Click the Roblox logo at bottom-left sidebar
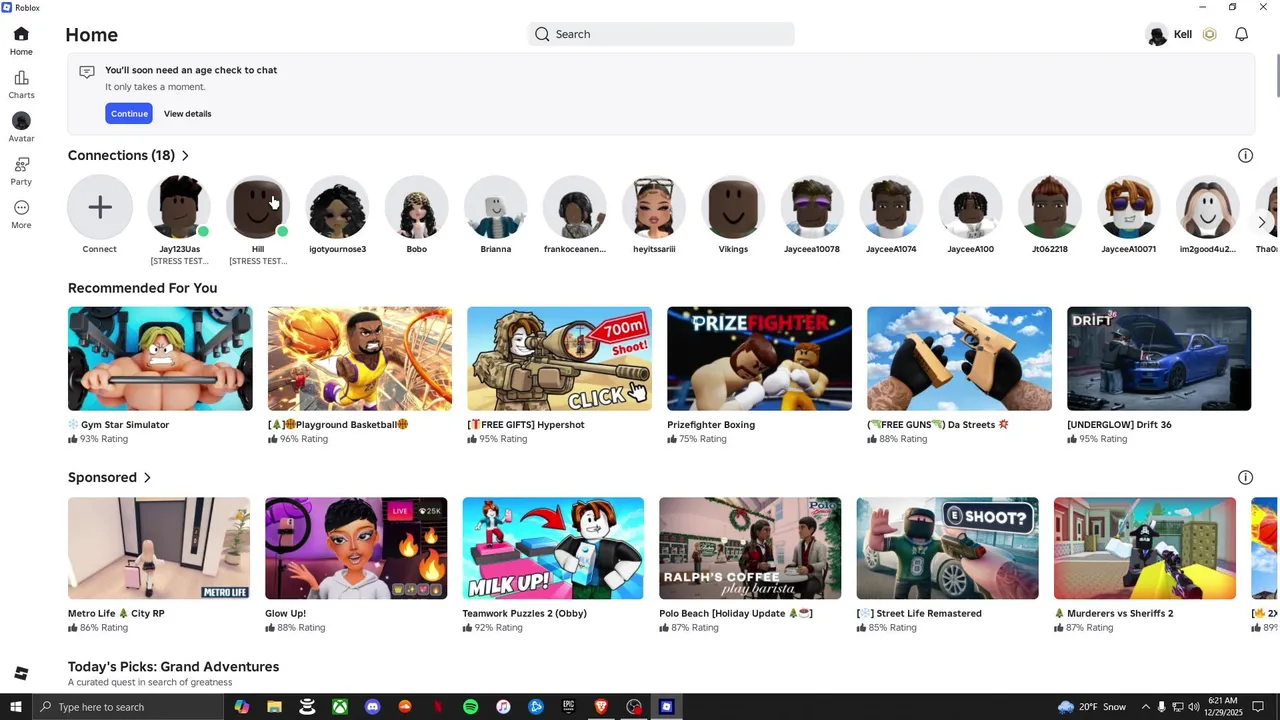Screen dimensions: 1280x720 coord(21,673)
